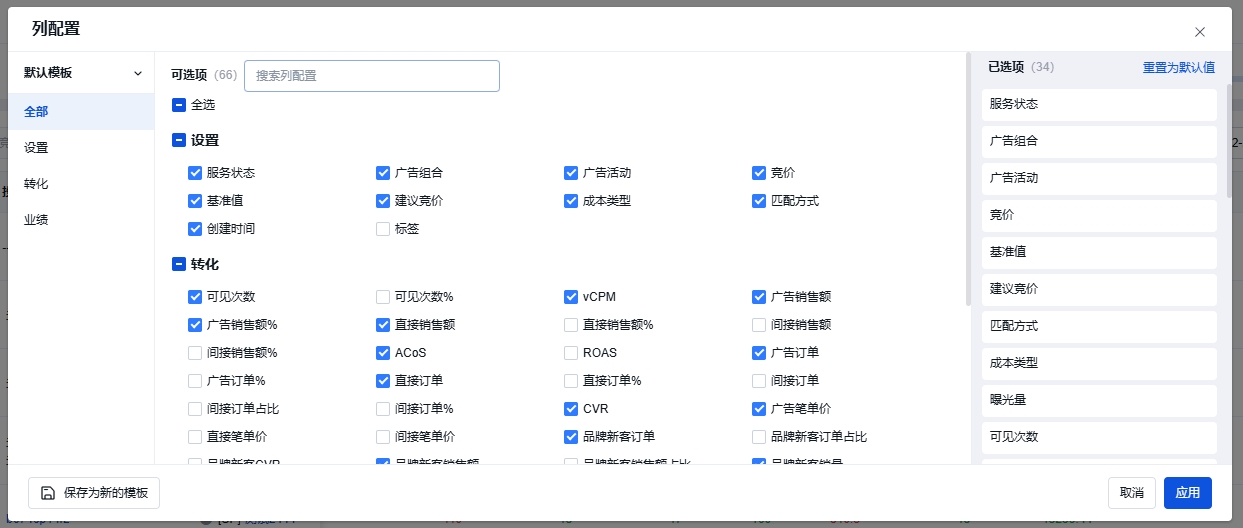Image resolution: width=1243 pixels, height=528 pixels.
Task: Click the 应用 apply button
Action: [1187, 493]
